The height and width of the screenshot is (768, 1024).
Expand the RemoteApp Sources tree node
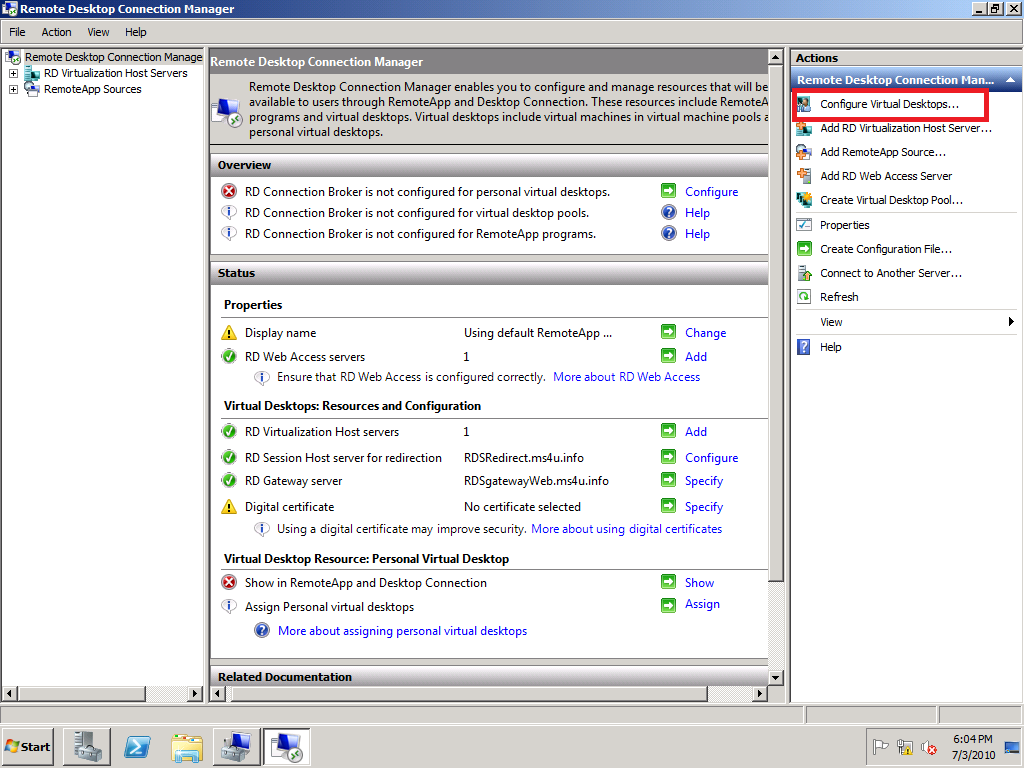click(x=13, y=89)
